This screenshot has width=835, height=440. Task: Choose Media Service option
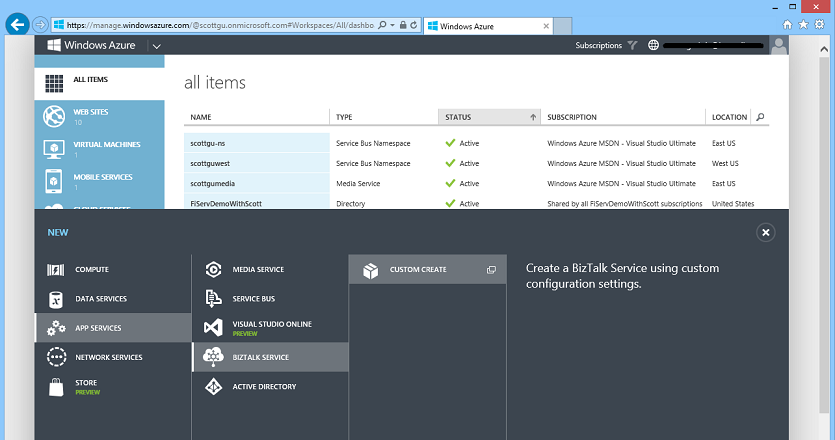(270, 270)
